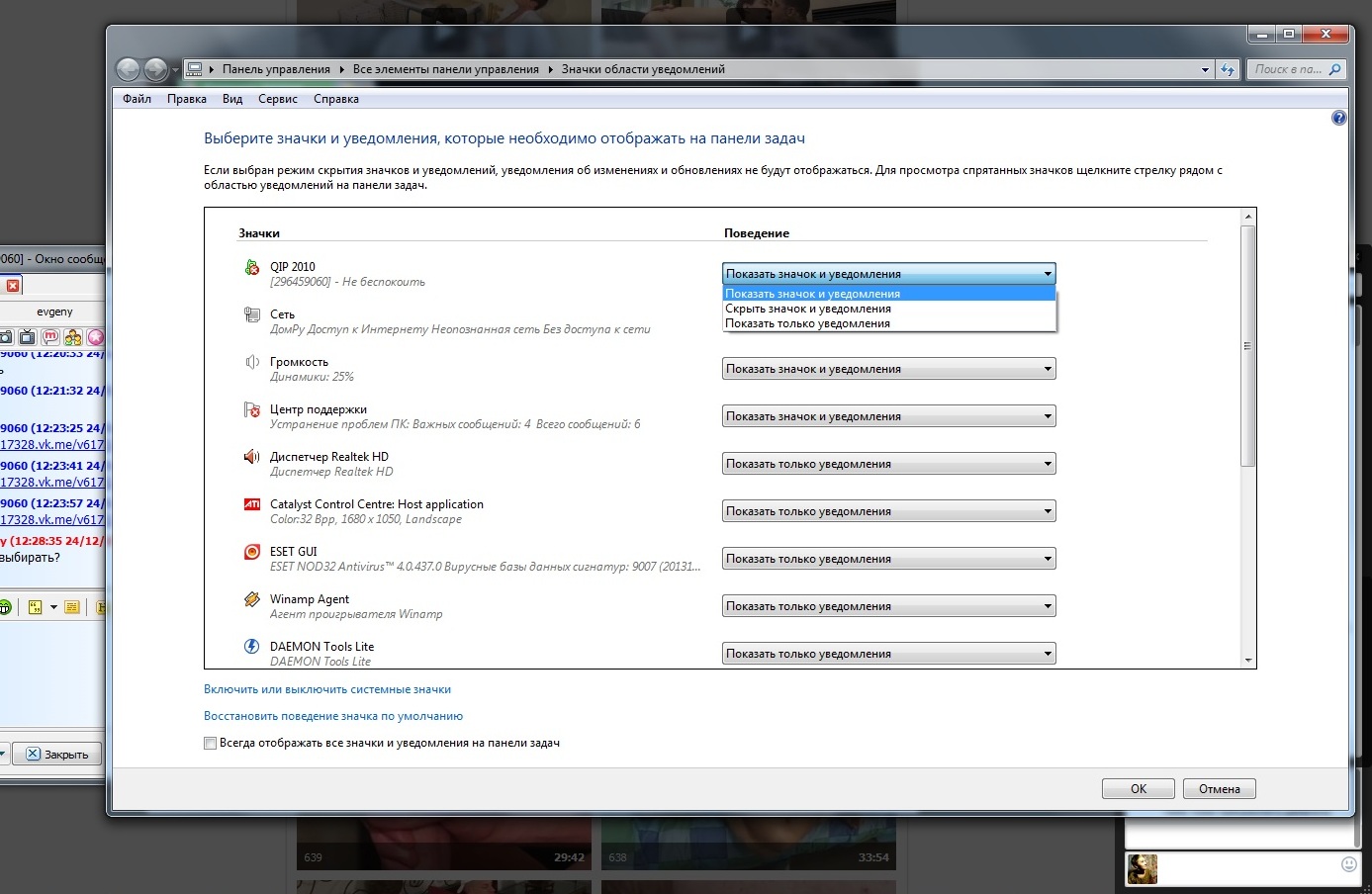Image resolution: width=1372 pixels, height=894 pixels.
Task: Open 'Включить или выключить системные значки' link
Action: click(327, 689)
